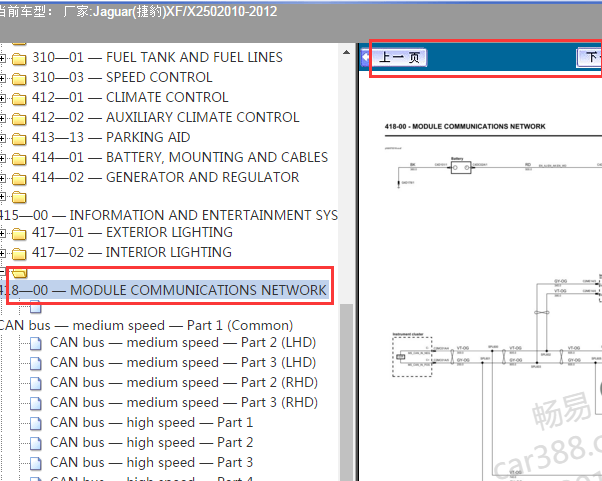Open CAN bus — medium speed — Part 2 (RHD)

click(x=184, y=382)
